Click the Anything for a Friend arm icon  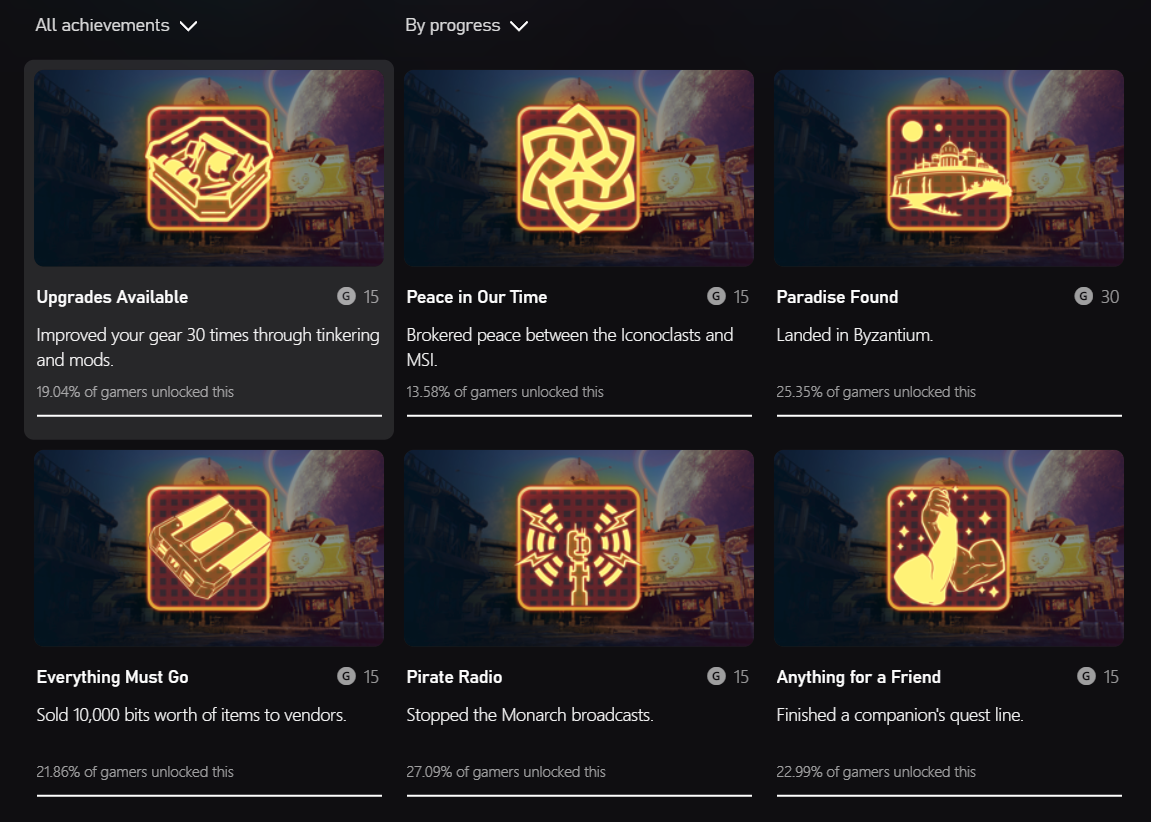point(948,548)
